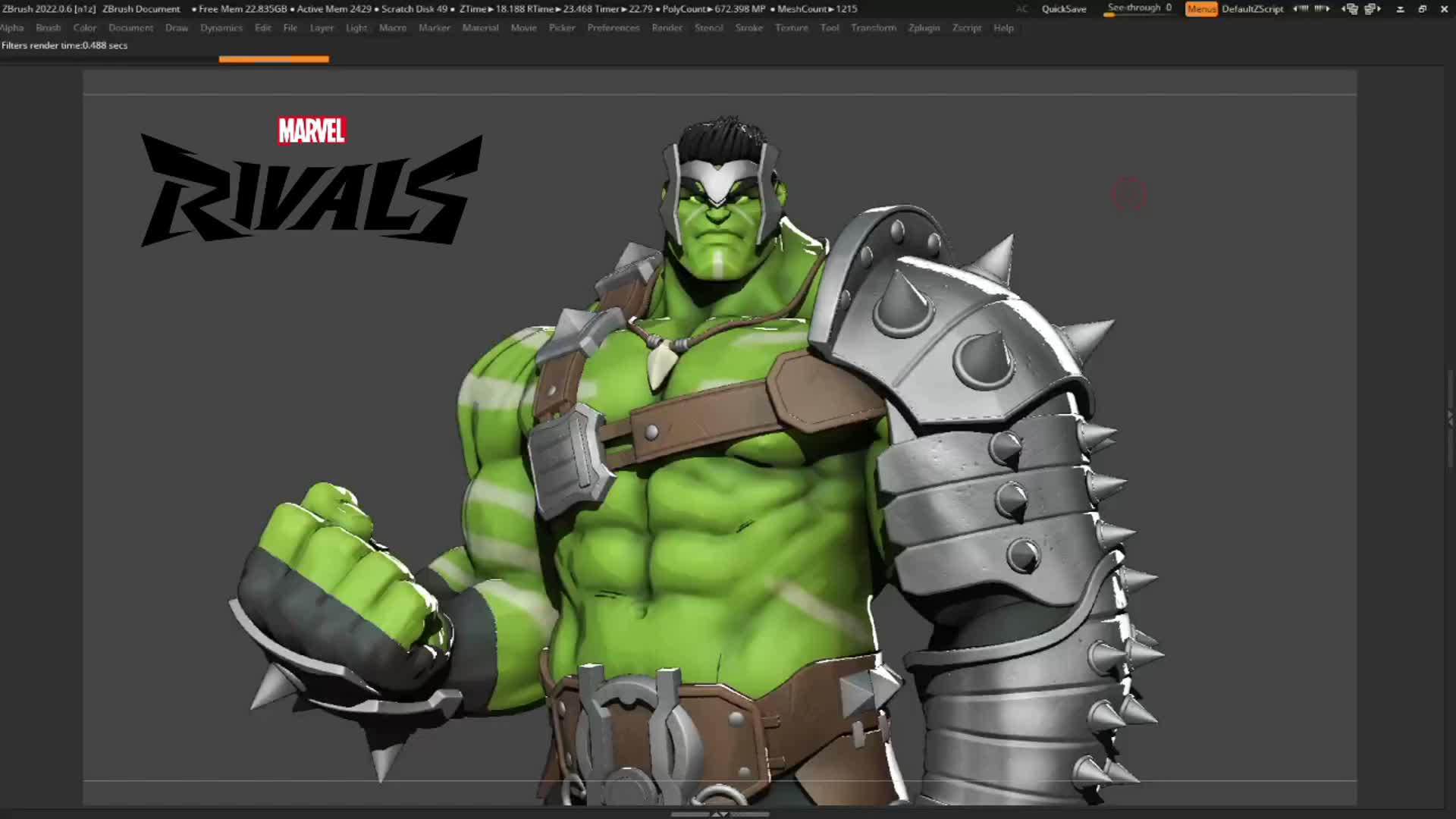The image size is (1456, 819).
Task: Click the bottom shelf divider expand arrows
Action: point(720,814)
